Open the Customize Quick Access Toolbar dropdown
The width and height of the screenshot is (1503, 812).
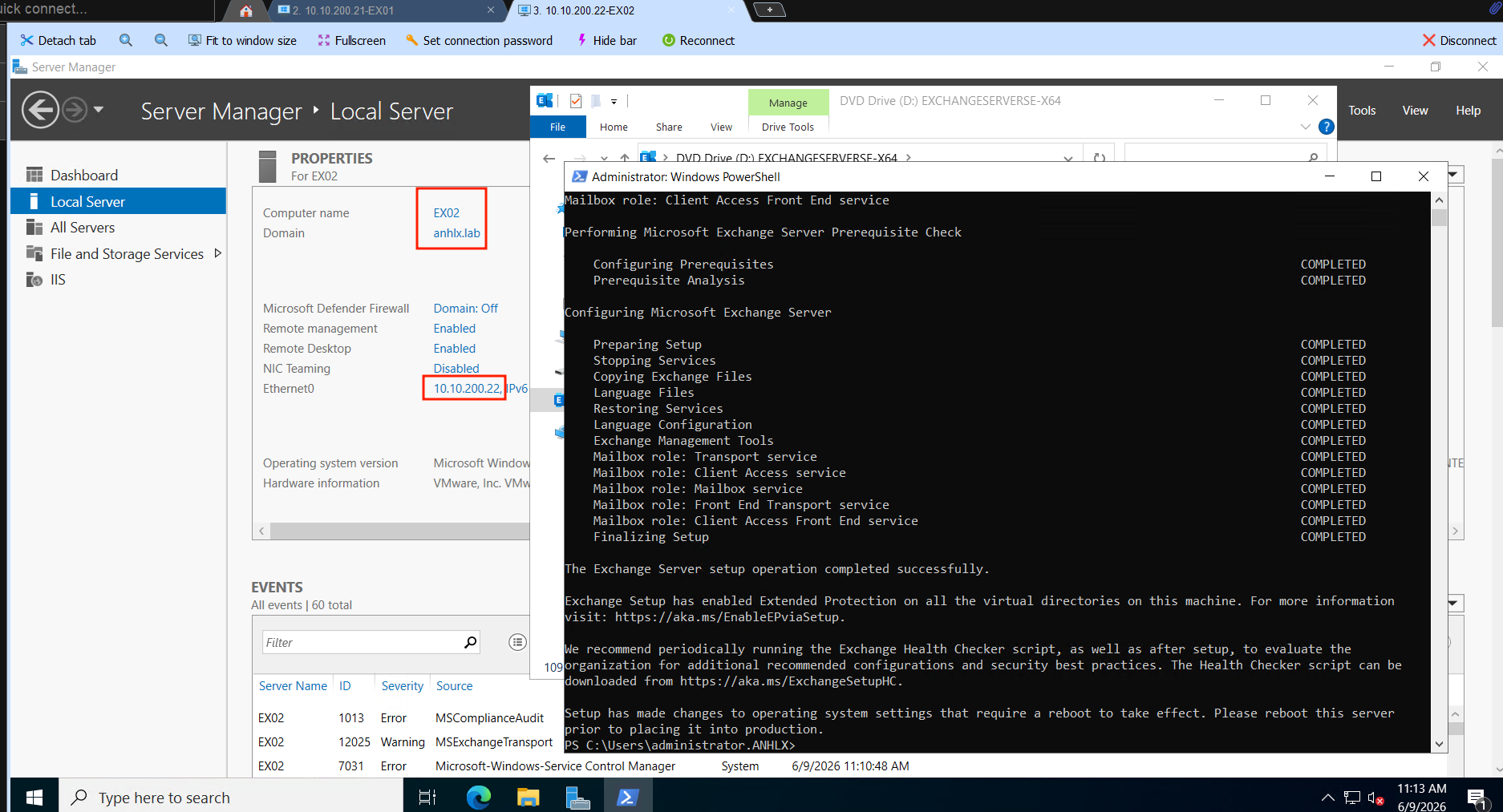click(614, 102)
